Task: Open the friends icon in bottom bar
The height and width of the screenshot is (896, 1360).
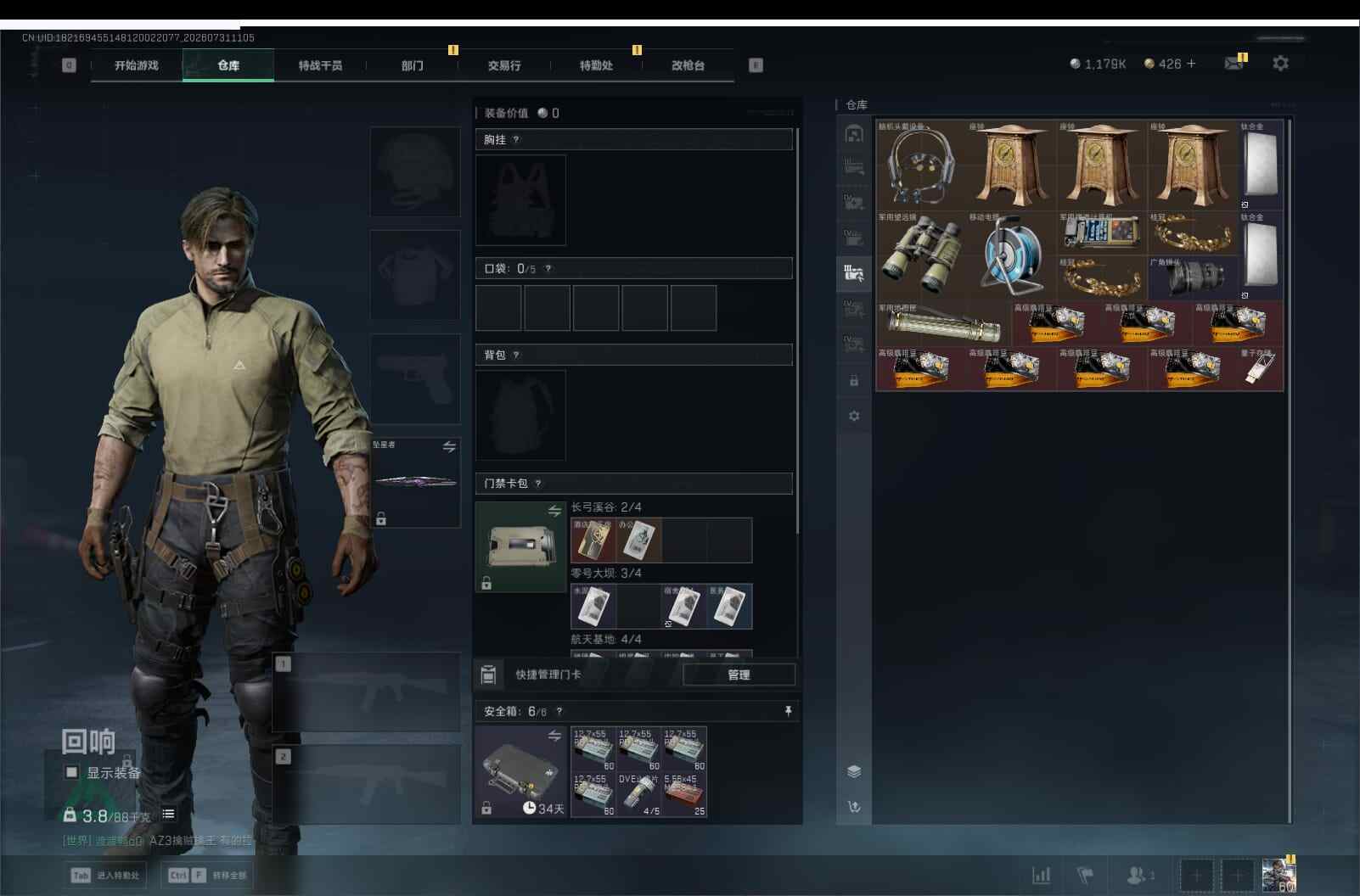Action: coord(1138,875)
